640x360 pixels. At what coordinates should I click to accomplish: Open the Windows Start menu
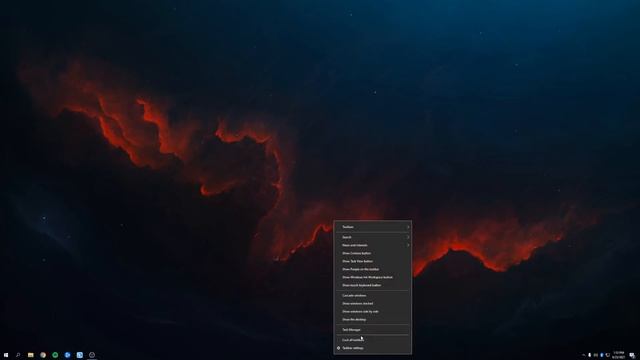(6, 355)
